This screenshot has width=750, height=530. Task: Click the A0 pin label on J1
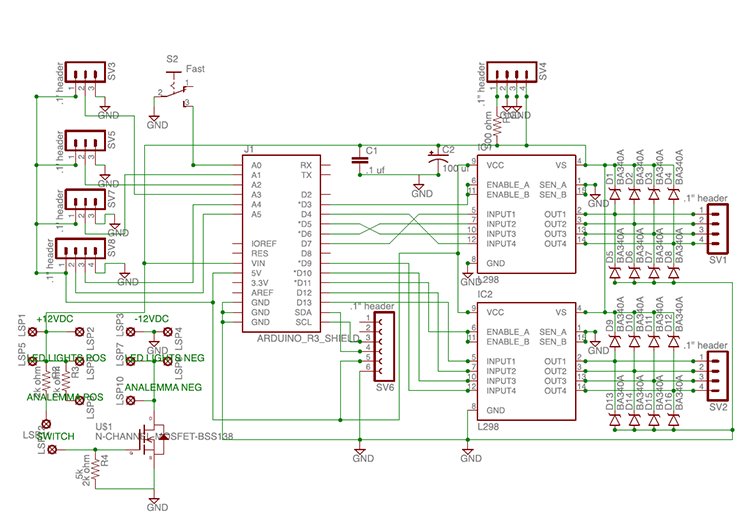[256, 166]
